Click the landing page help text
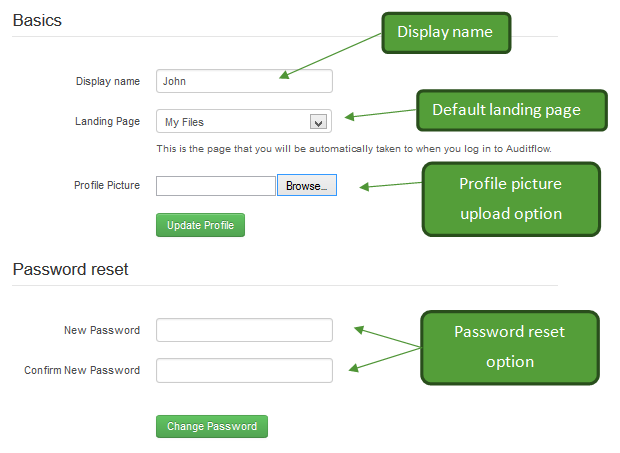Screen dimensions: 620x453 coord(354,149)
